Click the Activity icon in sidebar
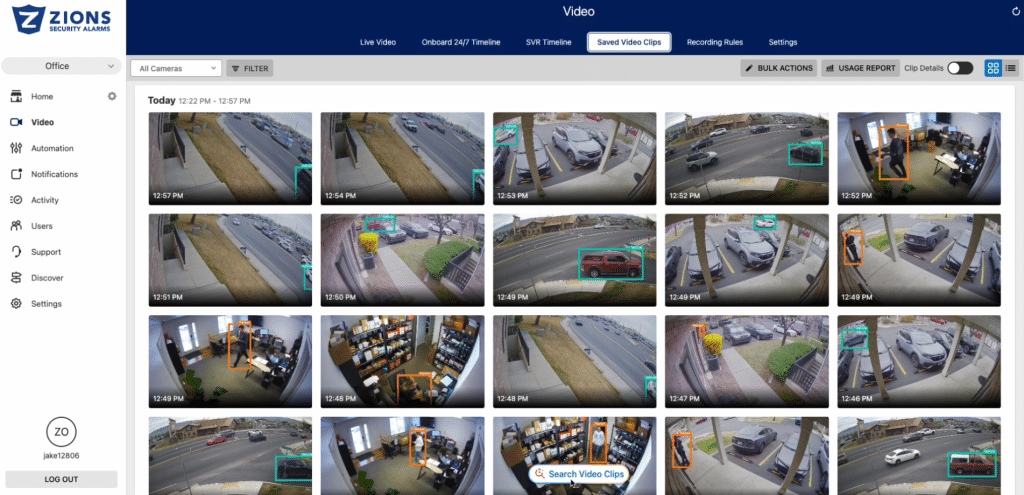This screenshot has height=495, width=1024. [16, 200]
